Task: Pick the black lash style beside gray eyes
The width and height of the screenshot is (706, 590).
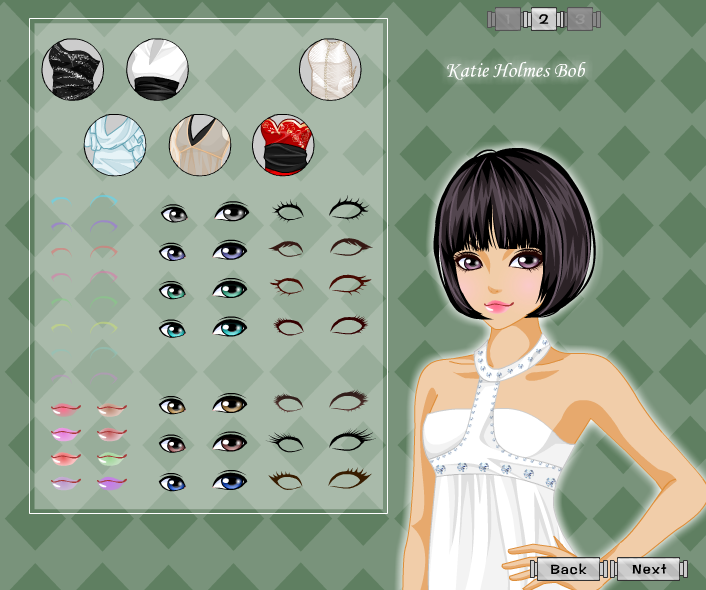Action: (321, 209)
